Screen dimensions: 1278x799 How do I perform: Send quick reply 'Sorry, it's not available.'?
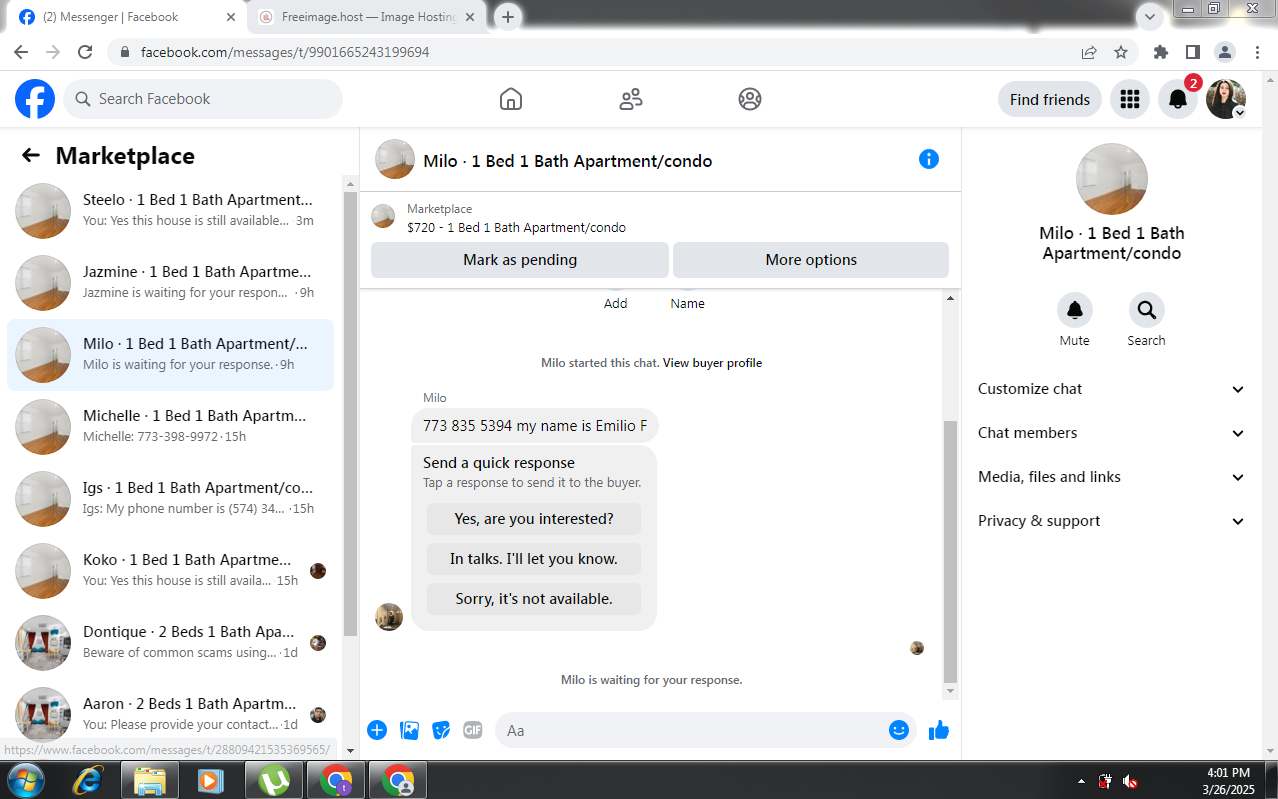click(x=534, y=599)
